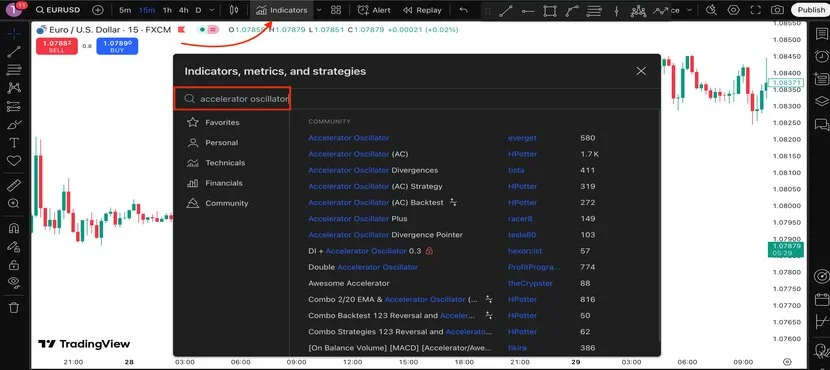Select the crosshair cursor tool
This screenshot has width=830, height=370.
click(x=14, y=33)
